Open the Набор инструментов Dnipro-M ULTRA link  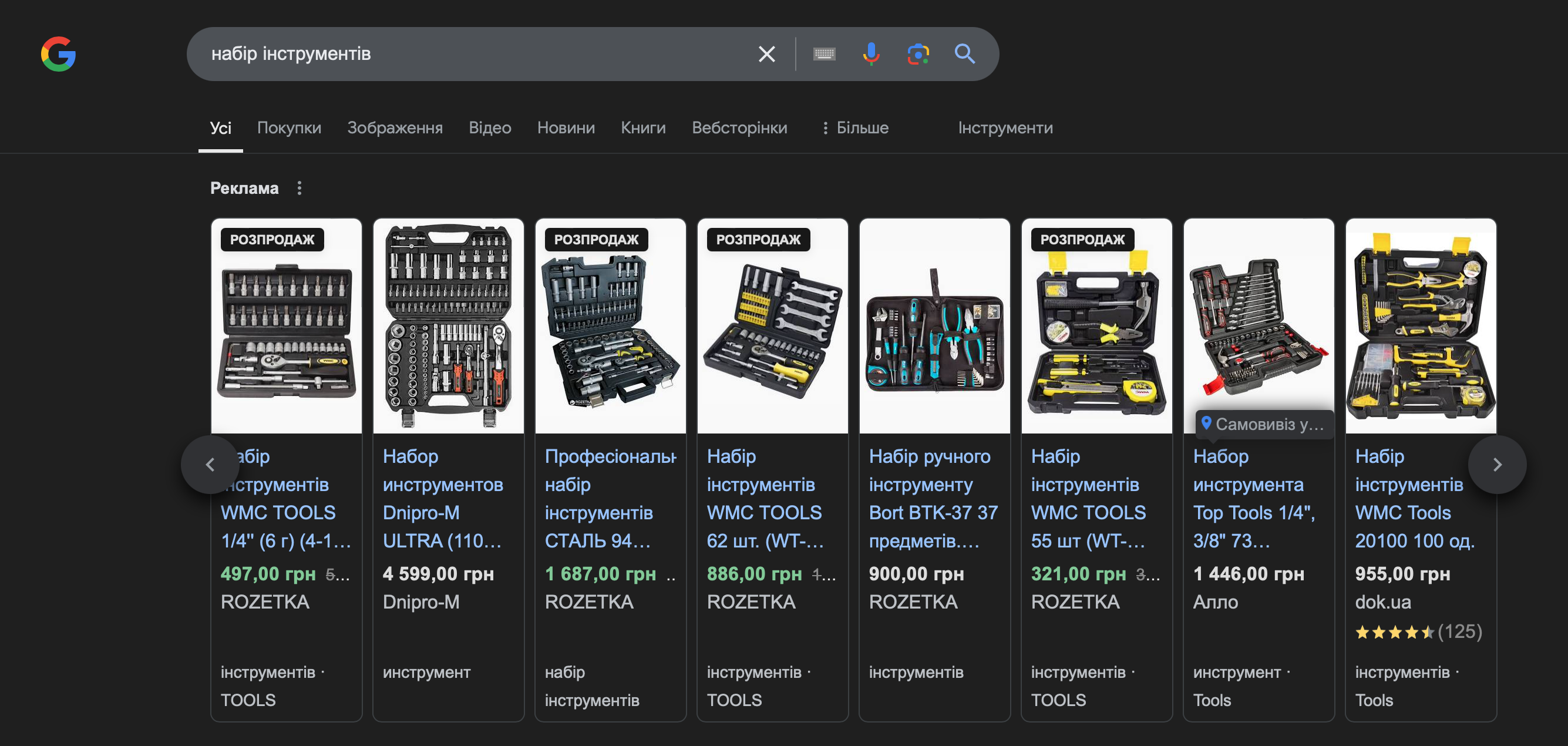point(443,498)
